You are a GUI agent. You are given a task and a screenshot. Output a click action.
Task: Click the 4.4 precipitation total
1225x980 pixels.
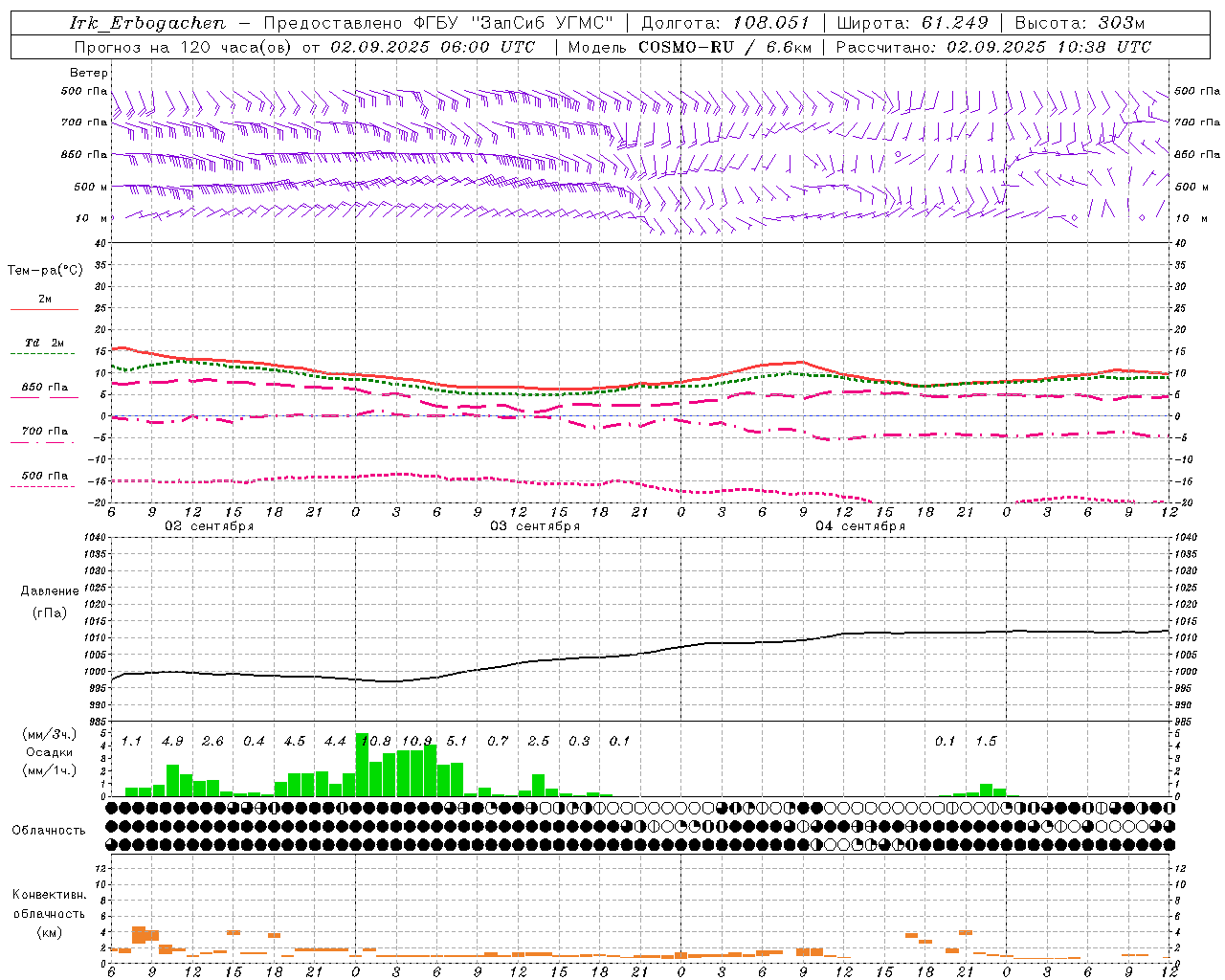point(335,742)
